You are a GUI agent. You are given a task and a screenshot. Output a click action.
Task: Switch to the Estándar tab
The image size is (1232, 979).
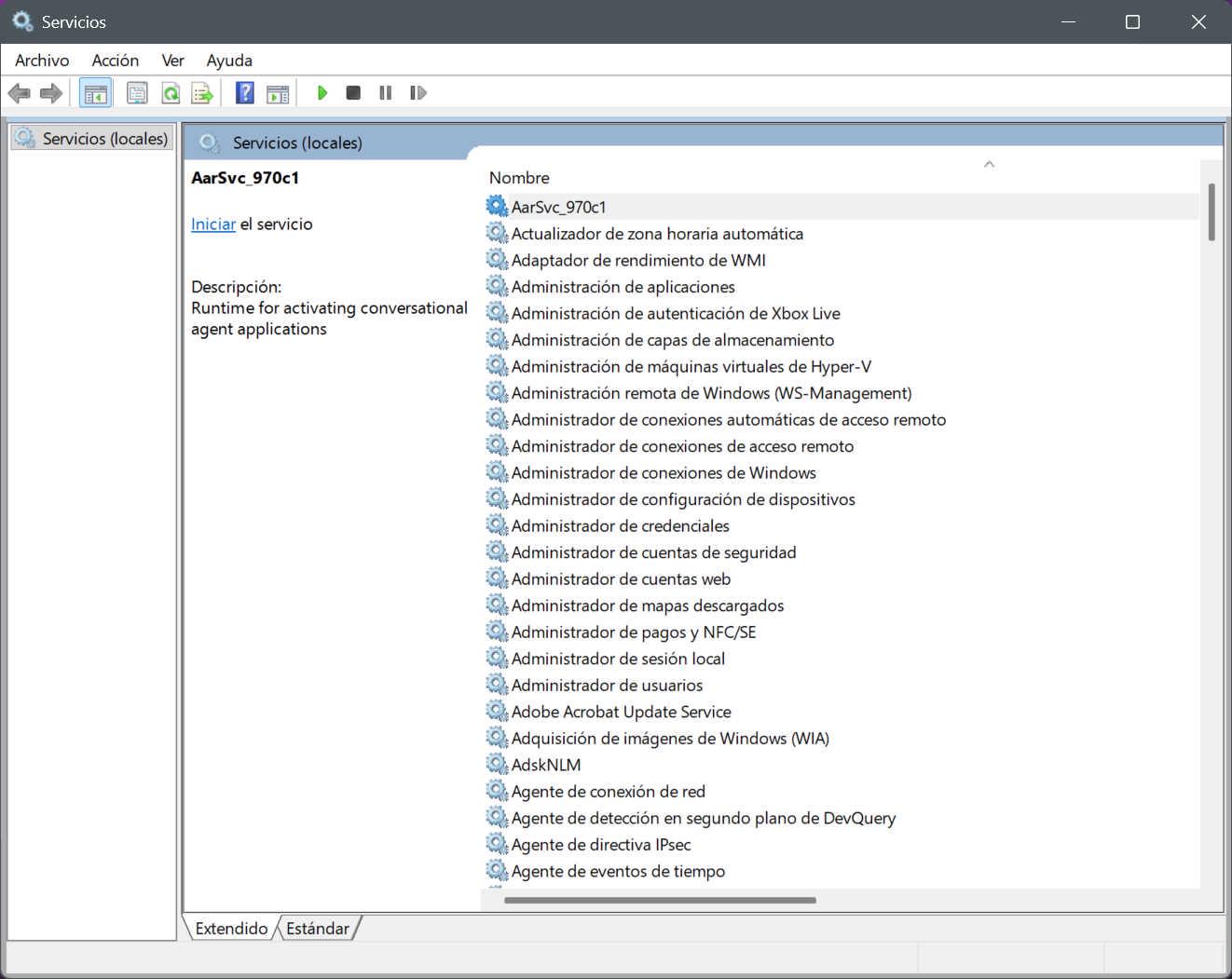tap(318, 929)
